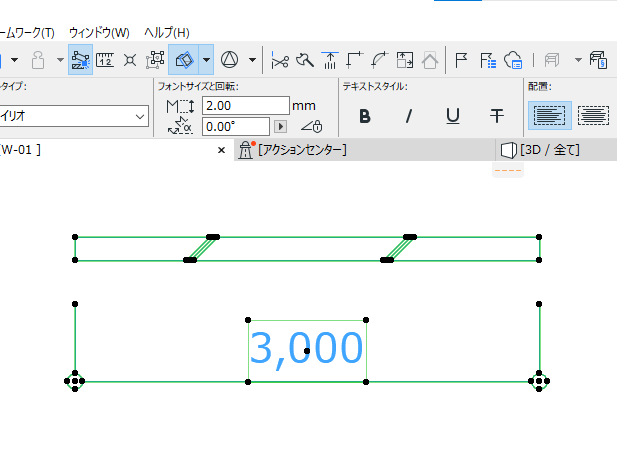The height and width of the screenshot is (455, 617).
Task: Click the grayed house home icon
Action: (x=430, y=60)
